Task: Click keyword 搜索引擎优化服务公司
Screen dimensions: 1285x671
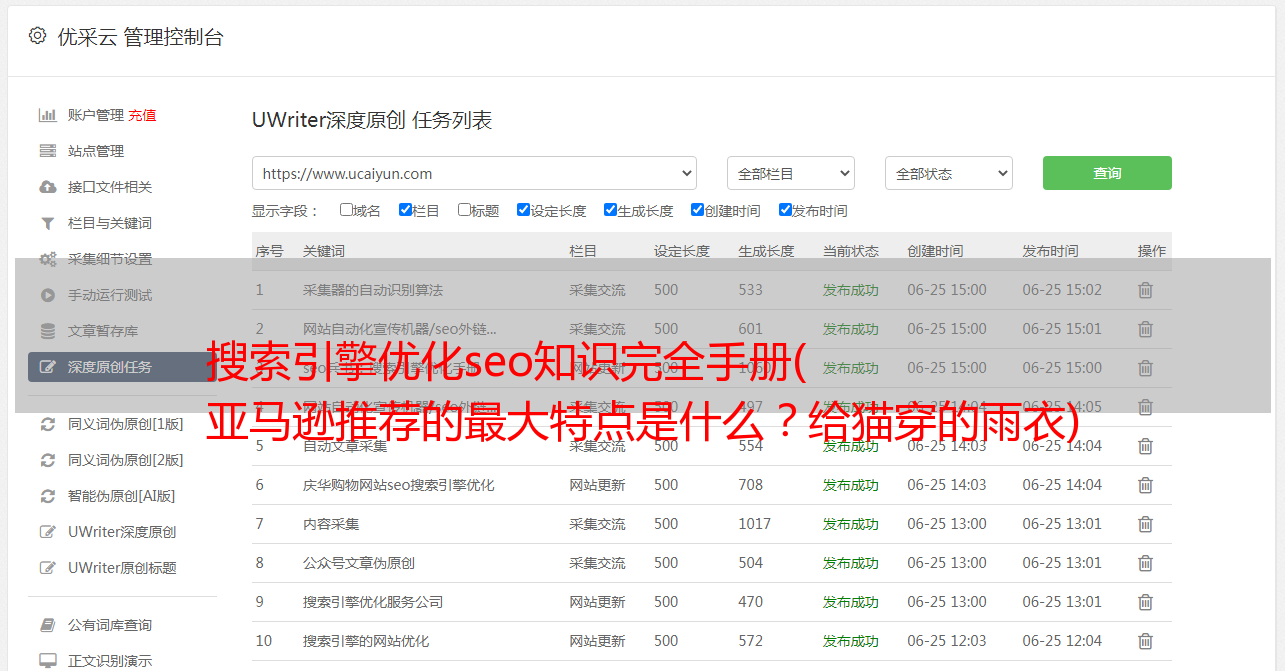Action: 373,602
